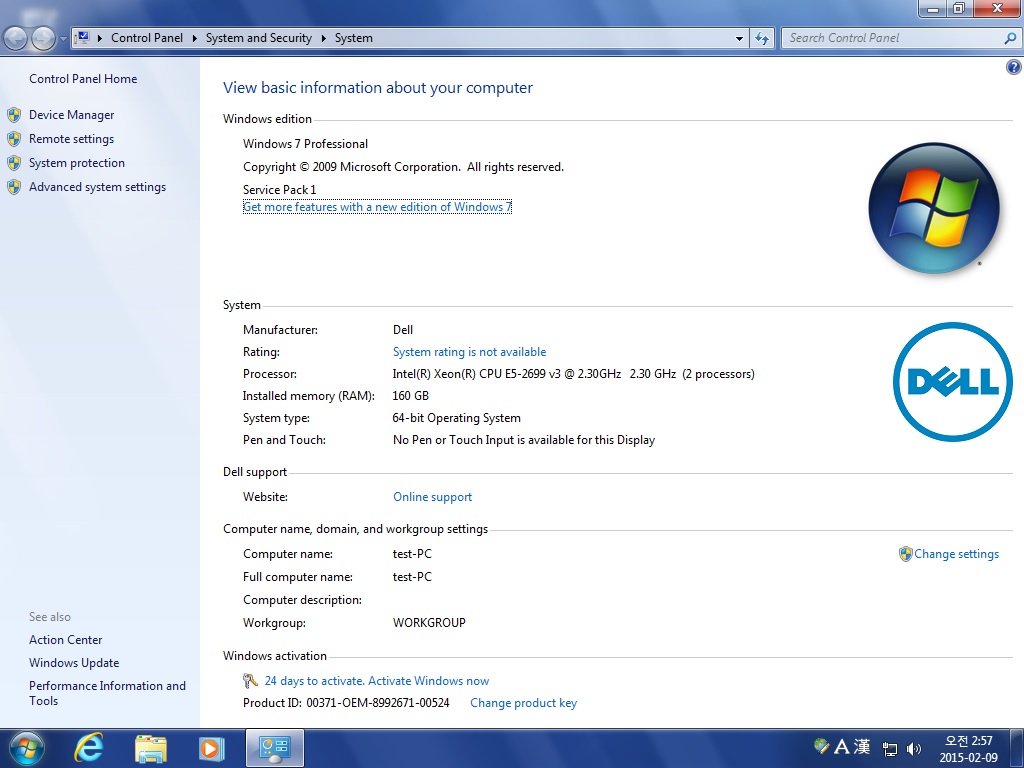Click Control Panel breadcrumb in address bar
The width and height of the screenshot is (1024, 768).
click(x=147, y=38)
